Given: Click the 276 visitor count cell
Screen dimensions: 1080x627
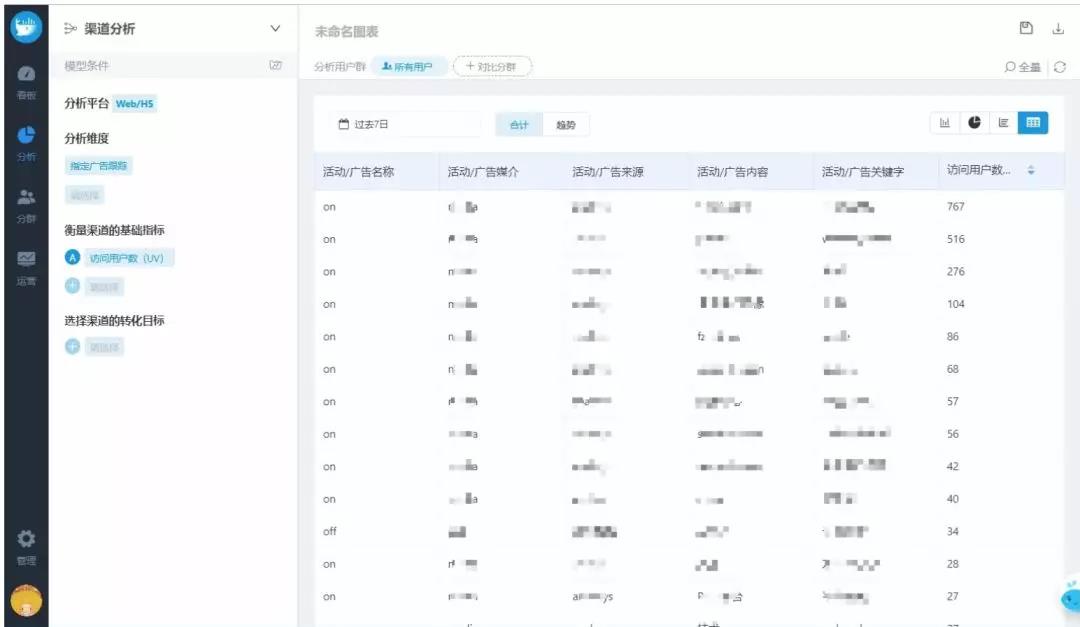Looking at the screenshot, I should point(955,271).
